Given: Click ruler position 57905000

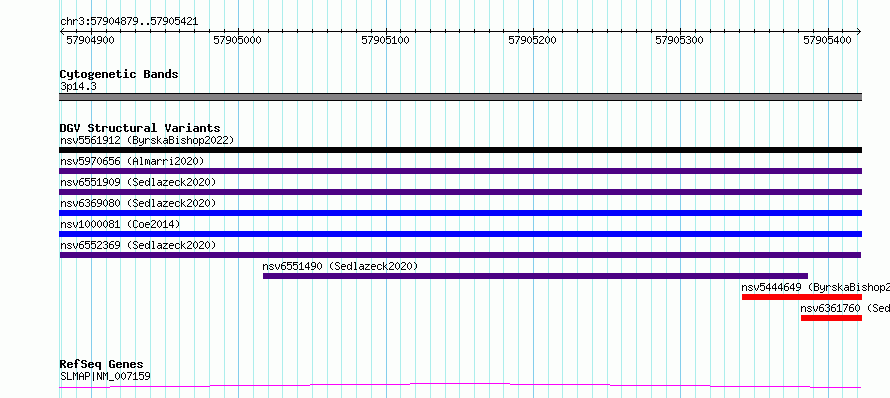Looking at the screenshot, I should pos(237,41).
